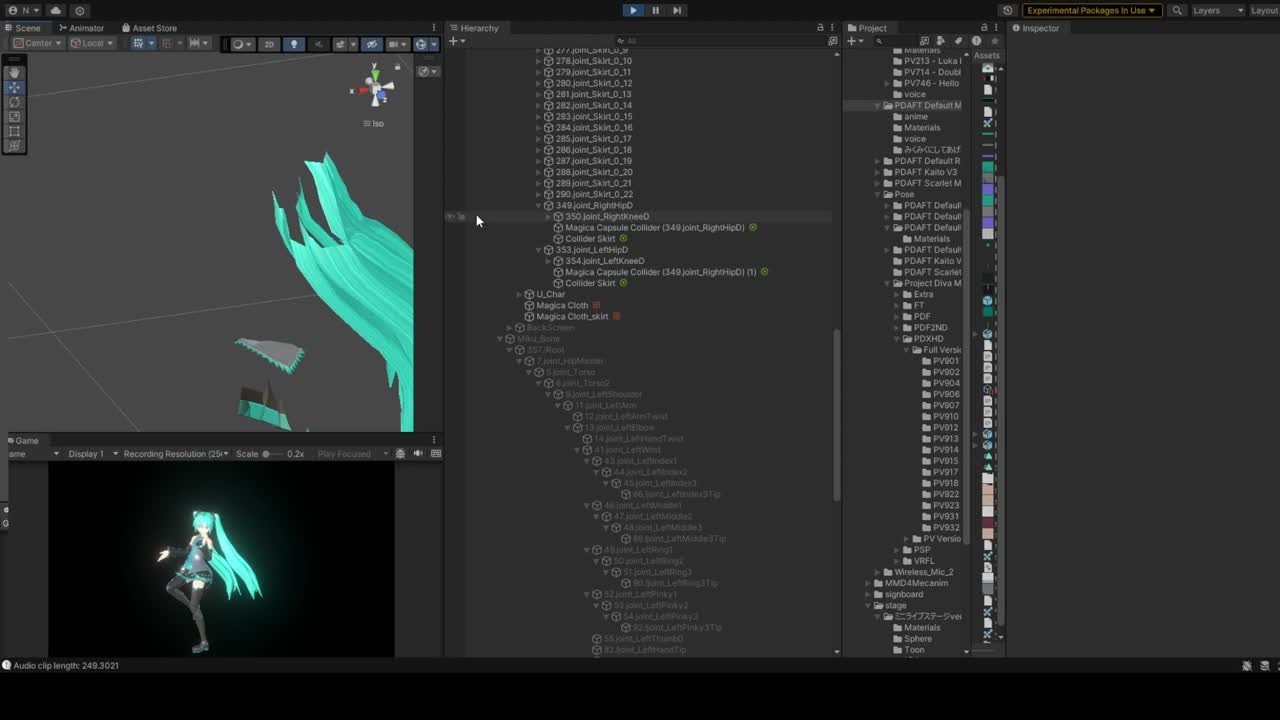Select Magica Cloth_skirt in Hierarchy
Image resolution: width=1280 pixels, height=720 pixels.
click(572, 317)
